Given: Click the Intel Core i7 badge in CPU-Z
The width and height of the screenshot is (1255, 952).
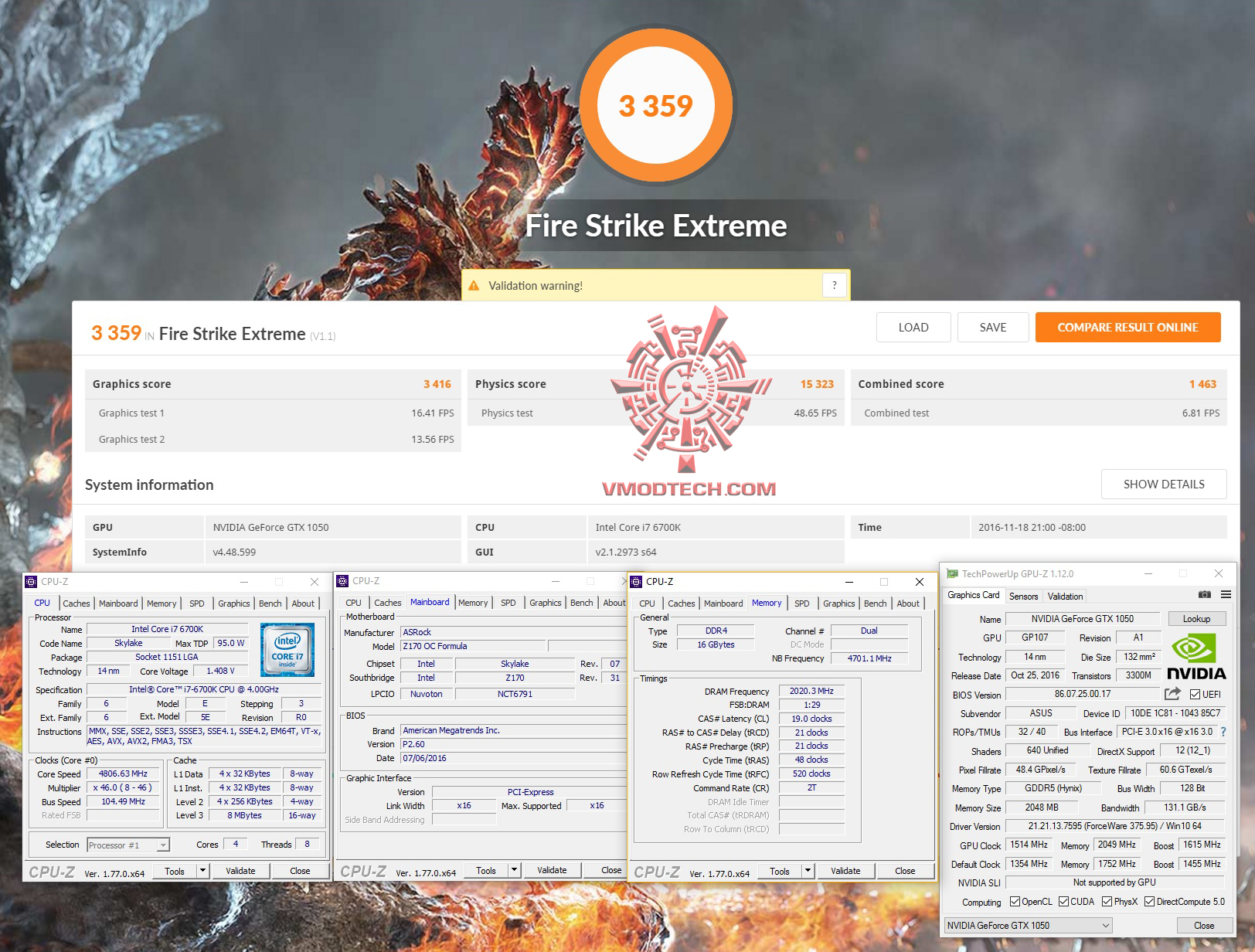Looking at the screenshot, I should point(287,650).
